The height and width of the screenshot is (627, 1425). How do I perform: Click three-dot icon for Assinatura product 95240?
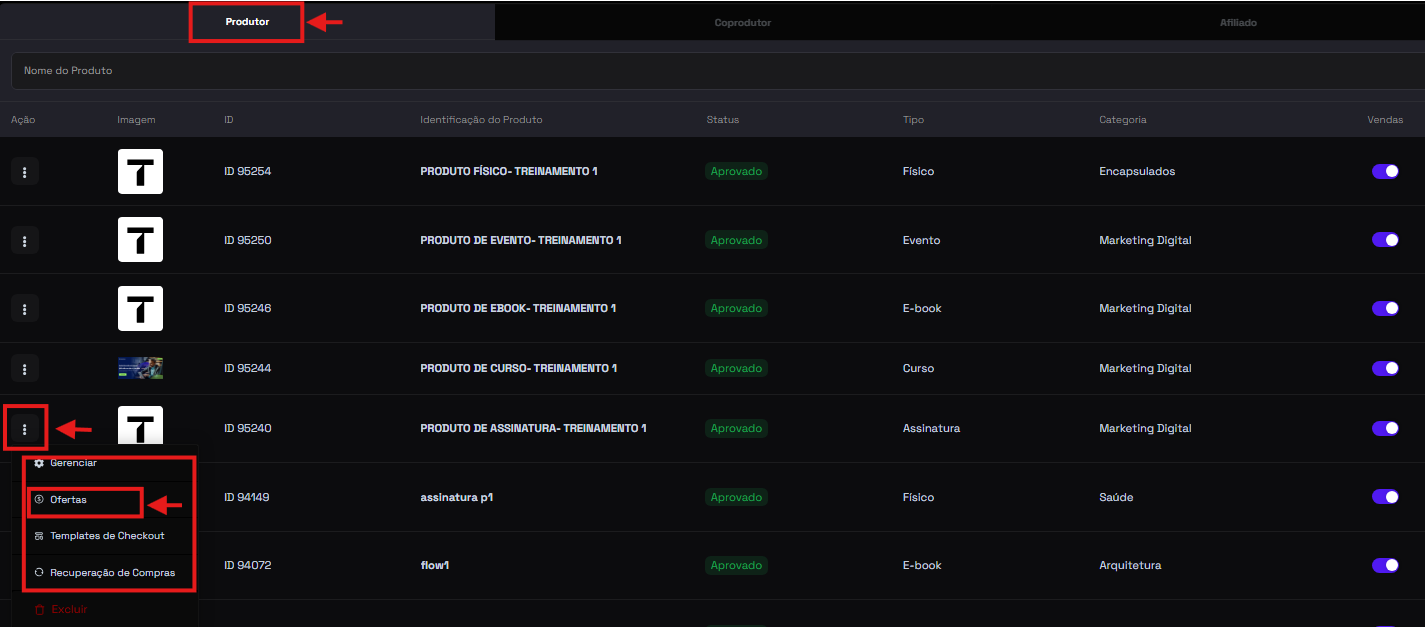point(24,430)
